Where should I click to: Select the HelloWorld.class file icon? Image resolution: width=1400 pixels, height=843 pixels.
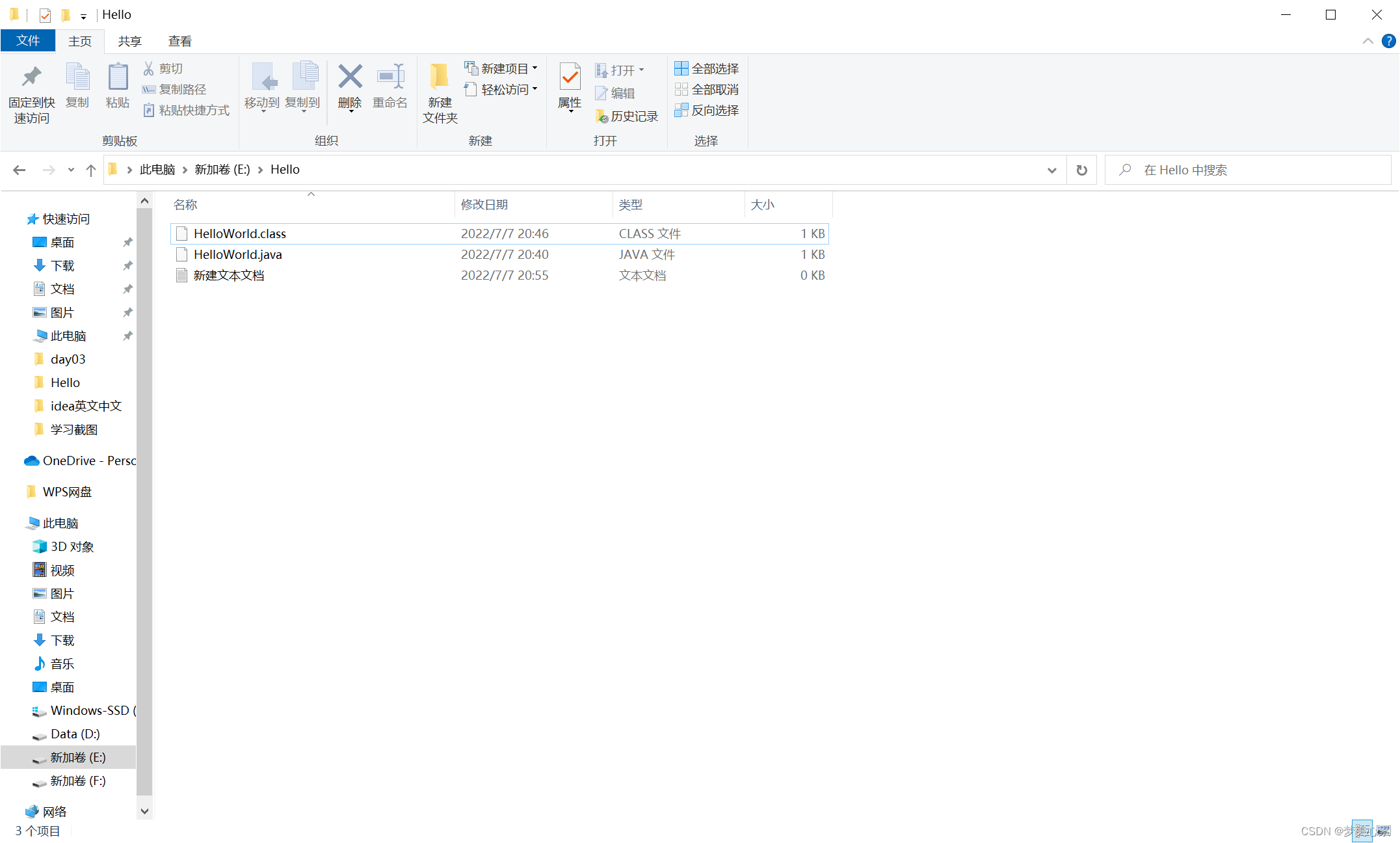(182, 234)
